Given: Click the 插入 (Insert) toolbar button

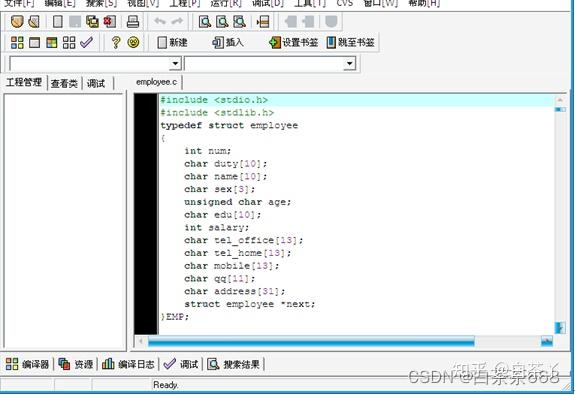Looking at the screenshot, I should point(228,43).
